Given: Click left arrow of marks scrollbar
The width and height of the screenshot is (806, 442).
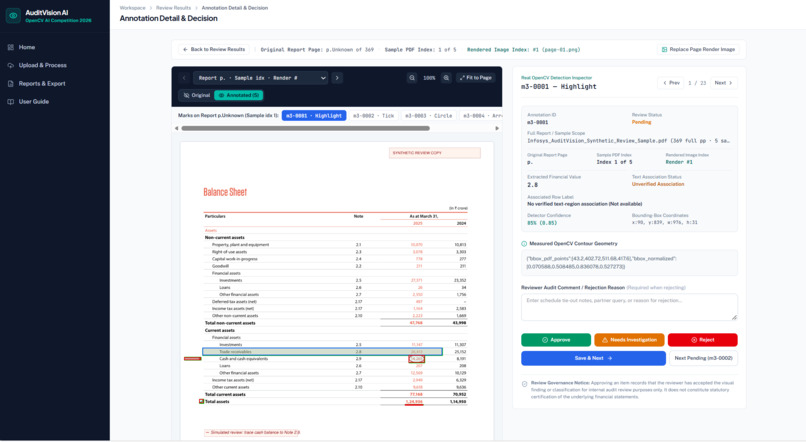Looking at the screenshot, I should click(x=177, y=128).
